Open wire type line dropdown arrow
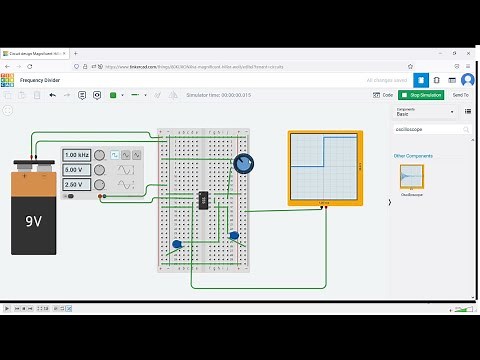This screenshot has height=360, width=480. click(145, 95)
